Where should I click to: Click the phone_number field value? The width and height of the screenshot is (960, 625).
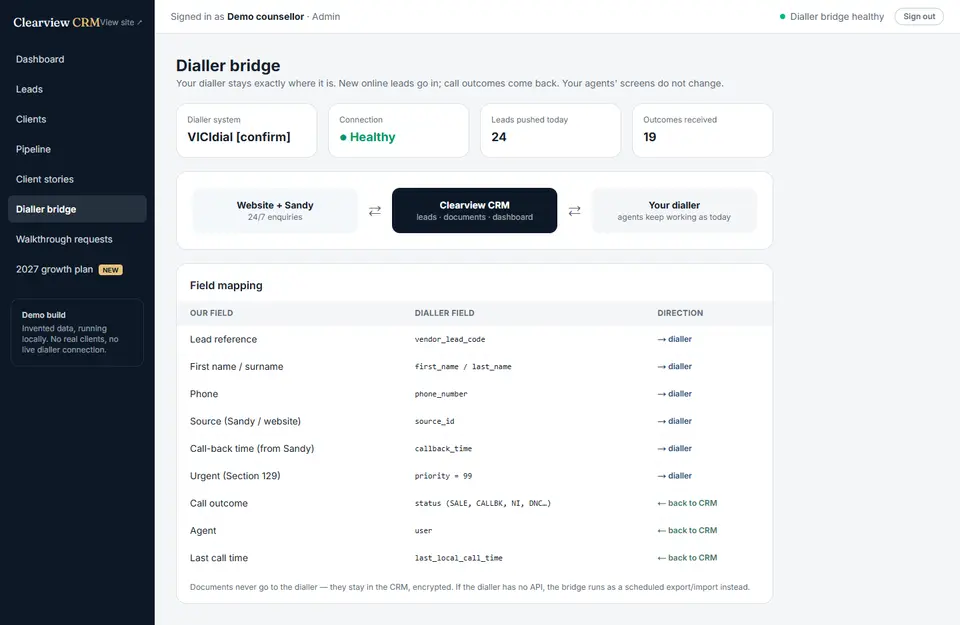point(441,394)
